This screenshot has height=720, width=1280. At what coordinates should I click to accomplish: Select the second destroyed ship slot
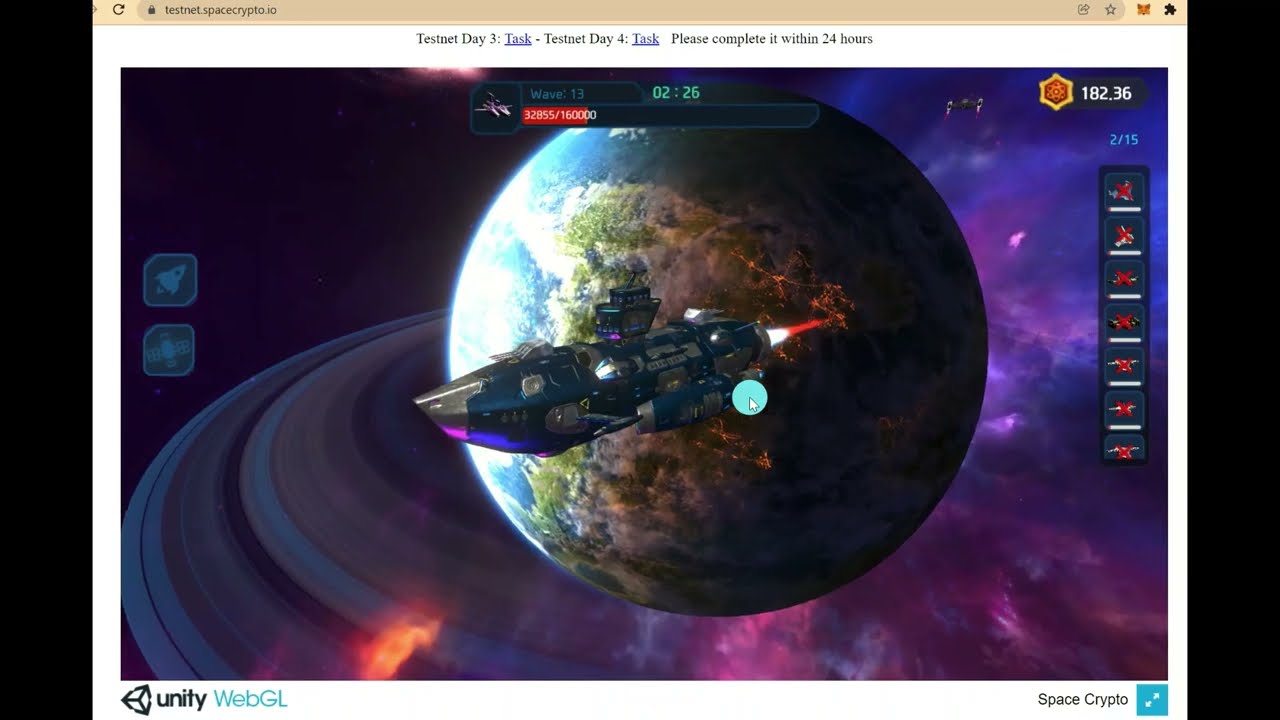1125,236
